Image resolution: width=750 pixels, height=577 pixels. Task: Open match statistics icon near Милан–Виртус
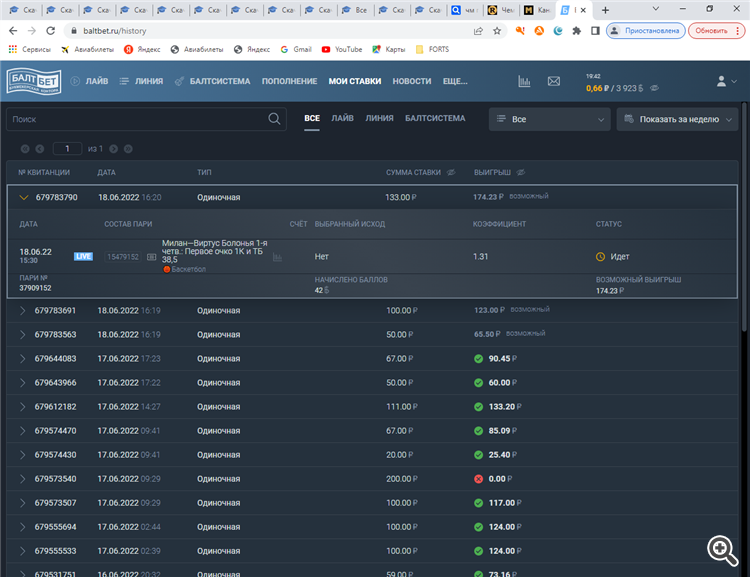pyautogui.click(x=277, y=257)
